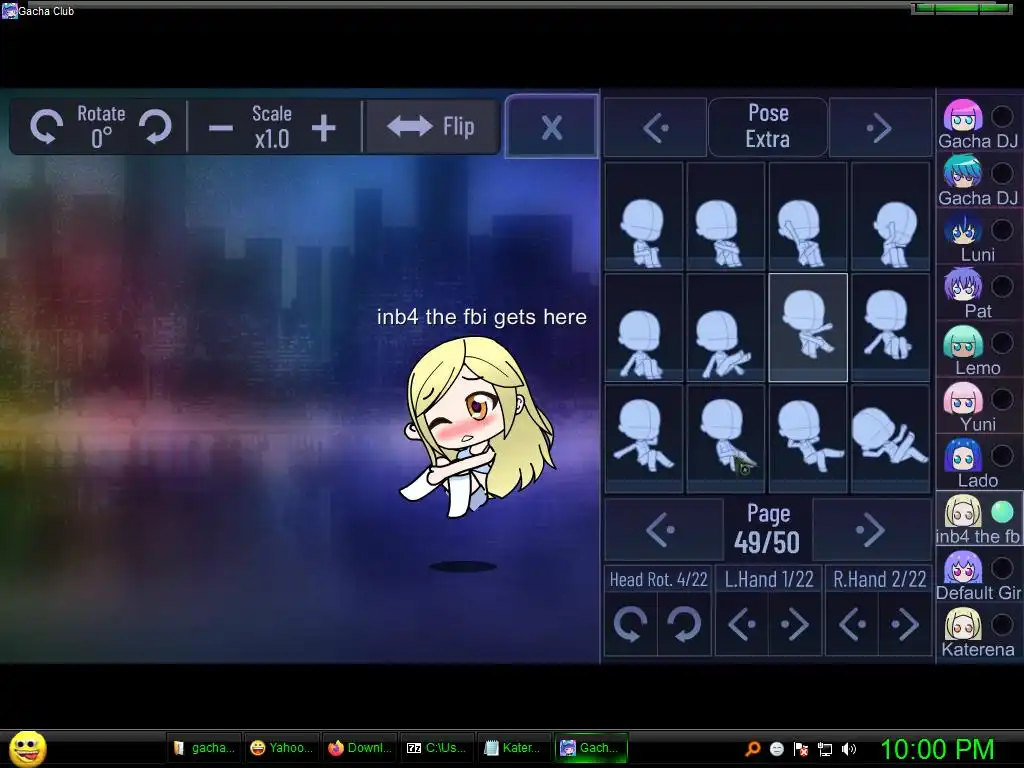
Task: Toggle the selection circle next to Pat
Action: [x=1002, y=286]
